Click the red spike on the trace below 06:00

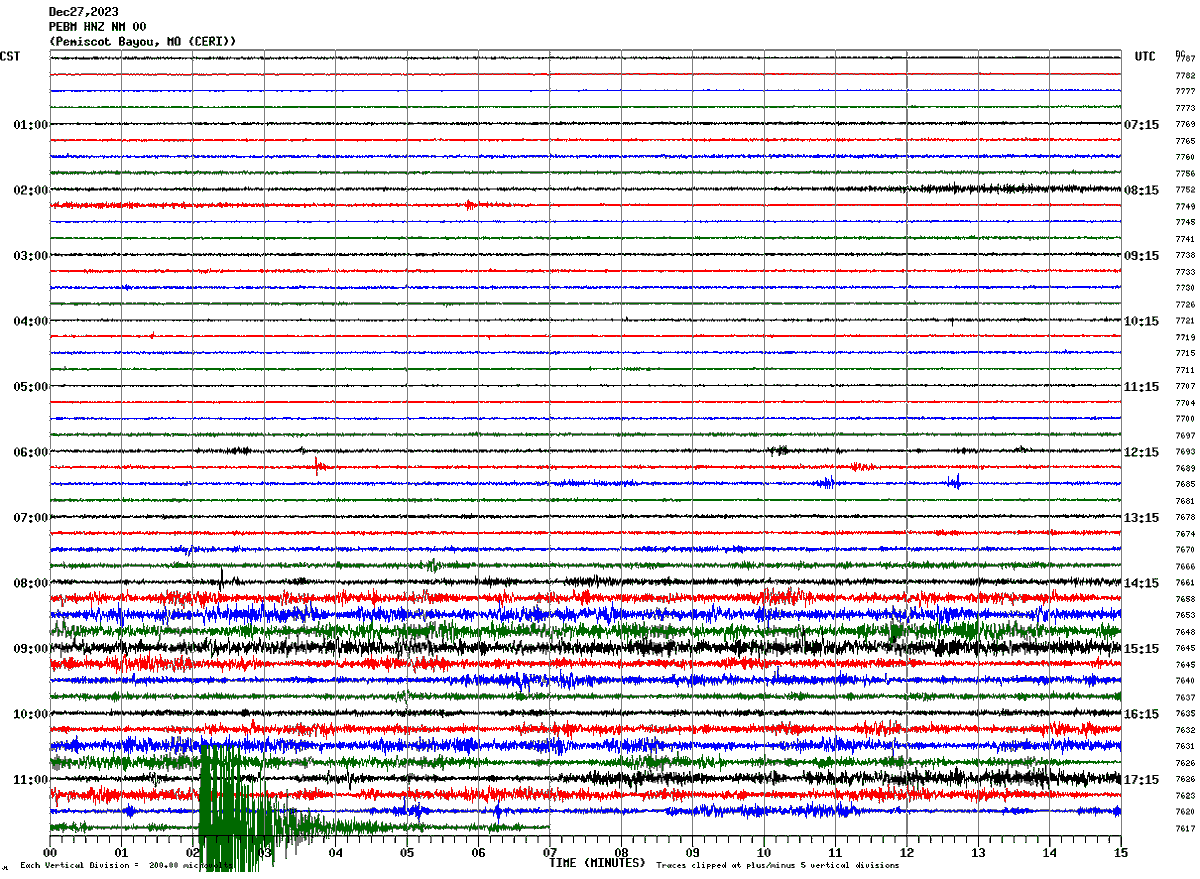point(317,465)
